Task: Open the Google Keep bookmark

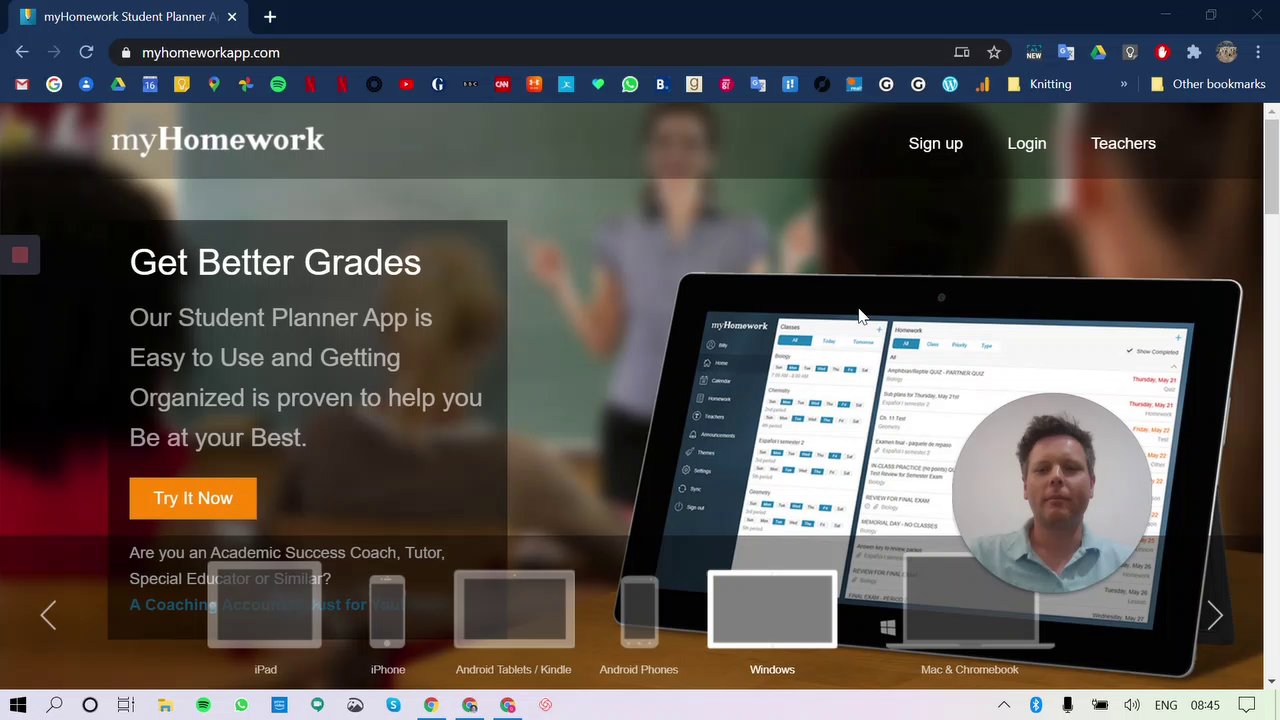Action: pos(182,84)
